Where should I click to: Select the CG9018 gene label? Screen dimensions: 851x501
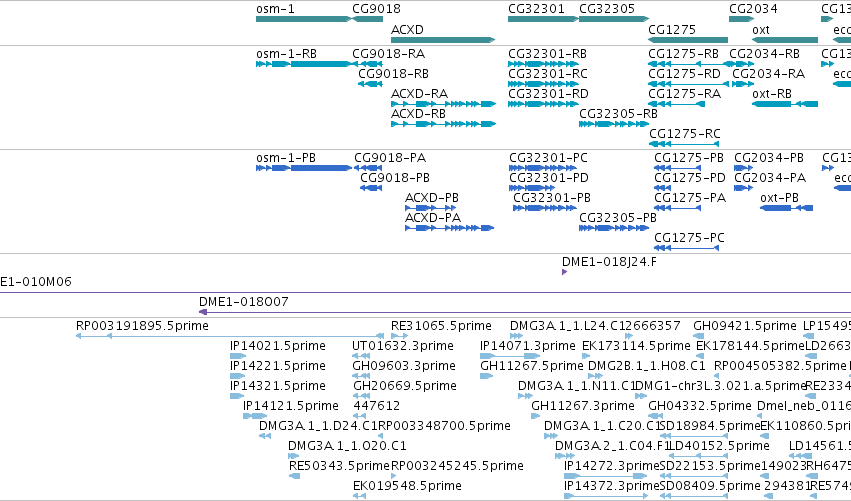point(376,9)
